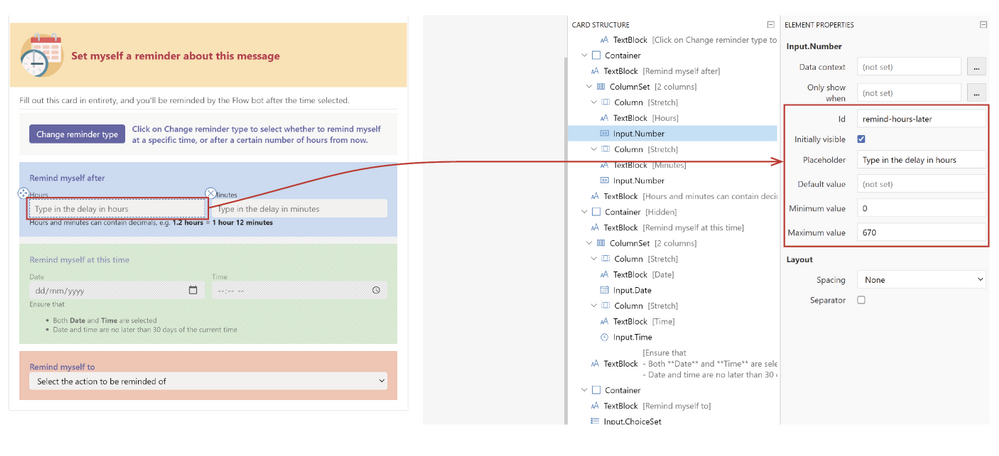
Task: Collapse the Element Properties panel with its minus icon
Action: tap(983, 25)
